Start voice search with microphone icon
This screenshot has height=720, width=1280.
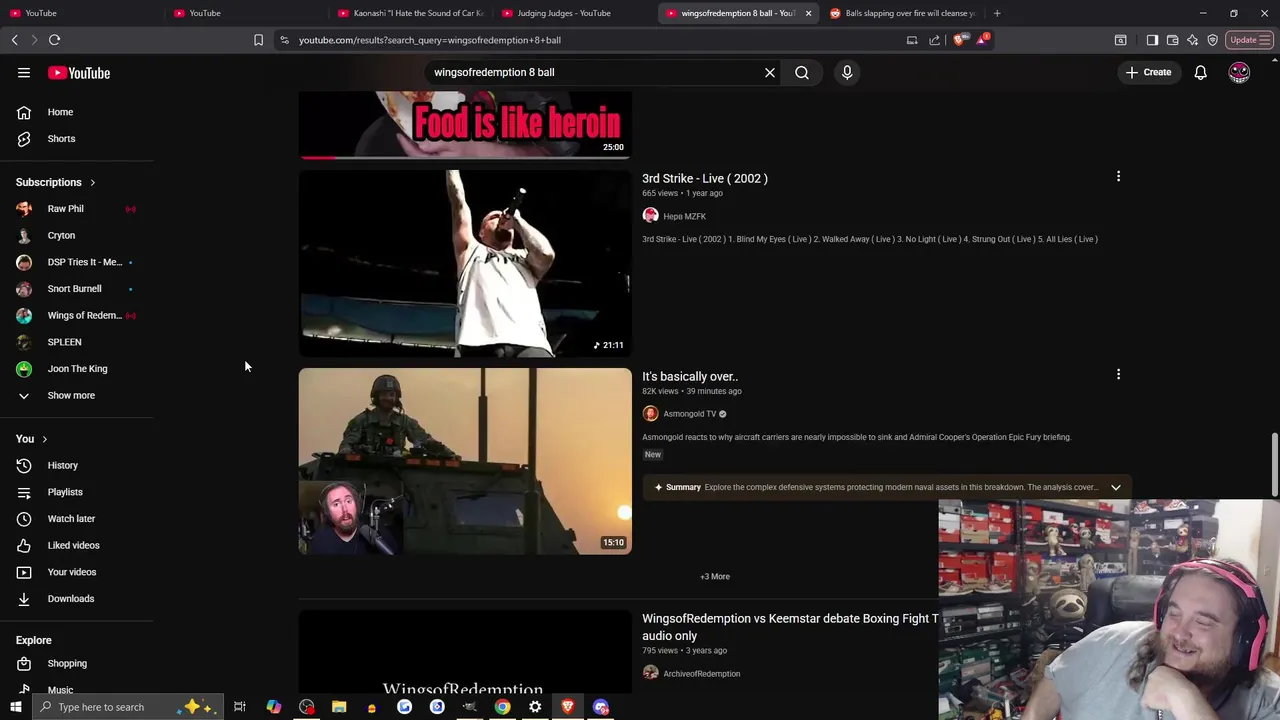click(847, 72)
